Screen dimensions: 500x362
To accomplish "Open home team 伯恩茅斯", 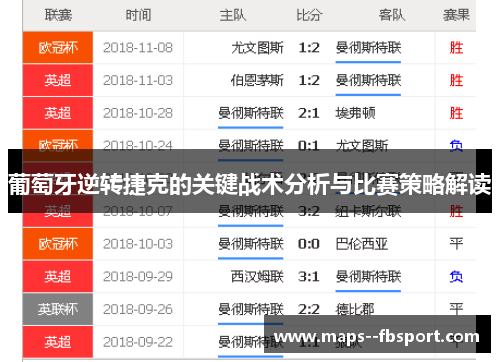I will point(257,80).
